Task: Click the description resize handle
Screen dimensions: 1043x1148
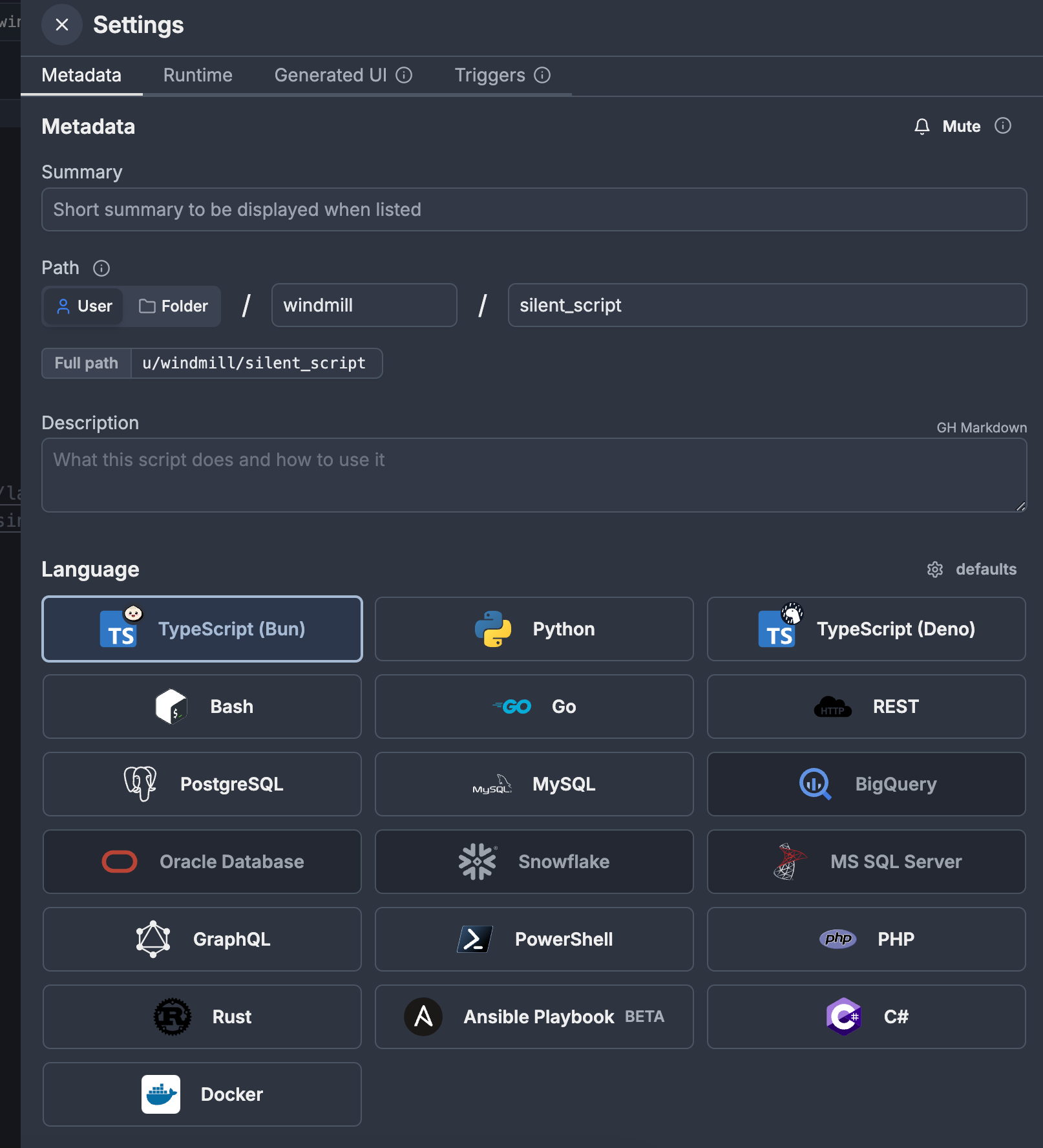Action: (x=1020, y=506)
